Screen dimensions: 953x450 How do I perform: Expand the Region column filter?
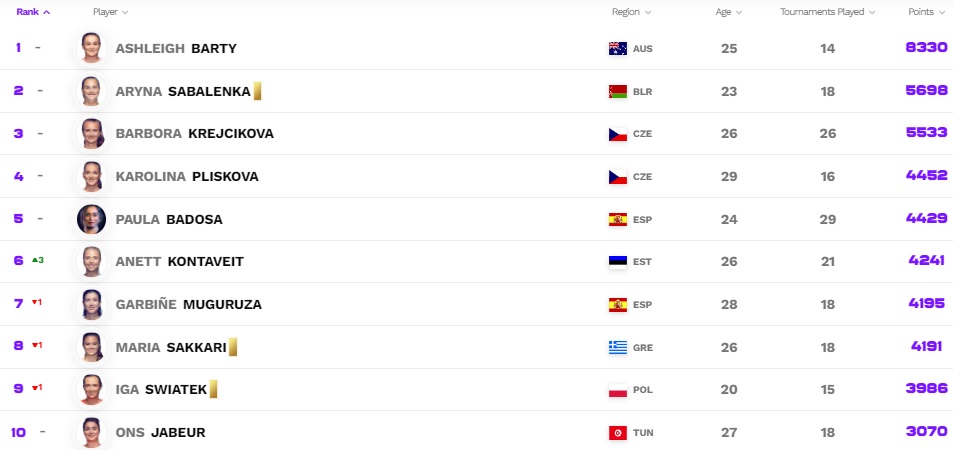point(631,12)
